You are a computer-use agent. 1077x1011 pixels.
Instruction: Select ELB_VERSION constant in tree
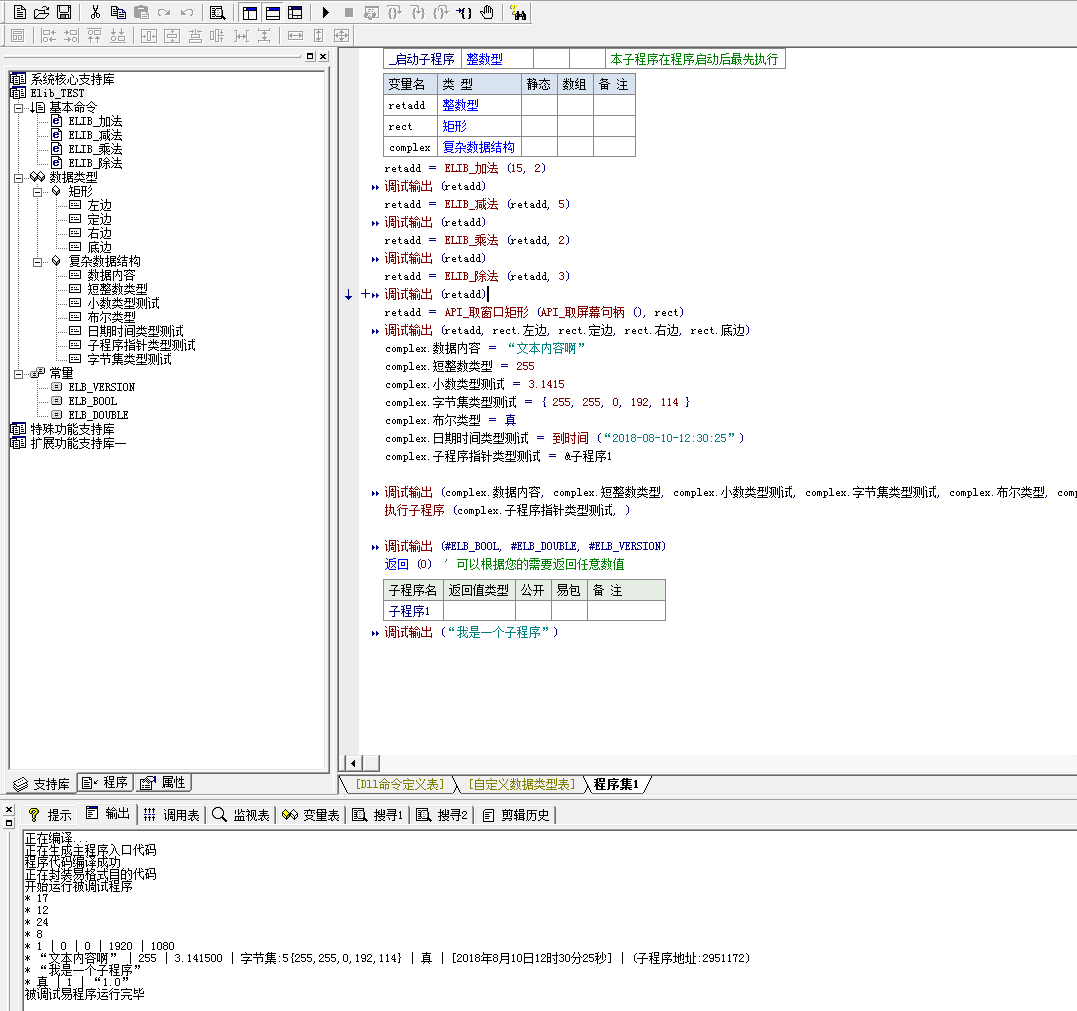coord(102,387)
